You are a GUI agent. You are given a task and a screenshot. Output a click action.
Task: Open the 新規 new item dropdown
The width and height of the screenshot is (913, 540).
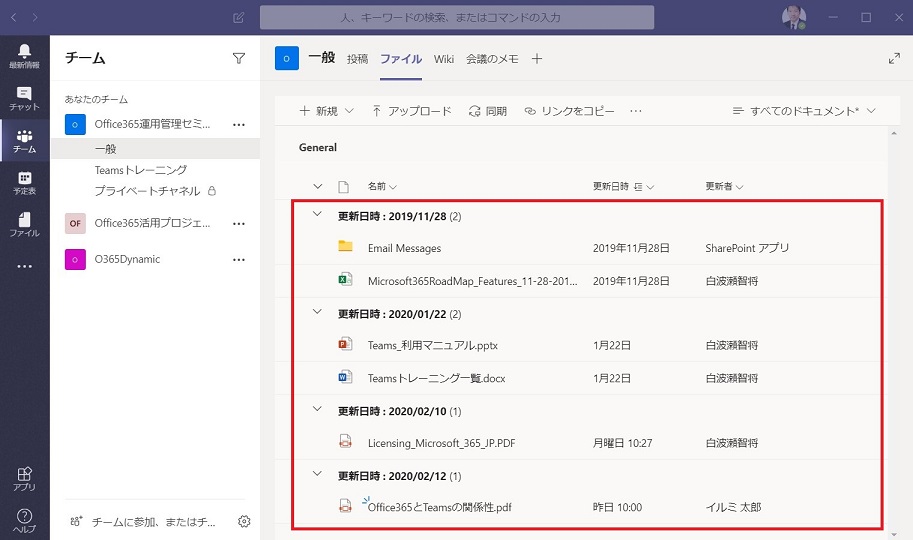coord(326,111)
